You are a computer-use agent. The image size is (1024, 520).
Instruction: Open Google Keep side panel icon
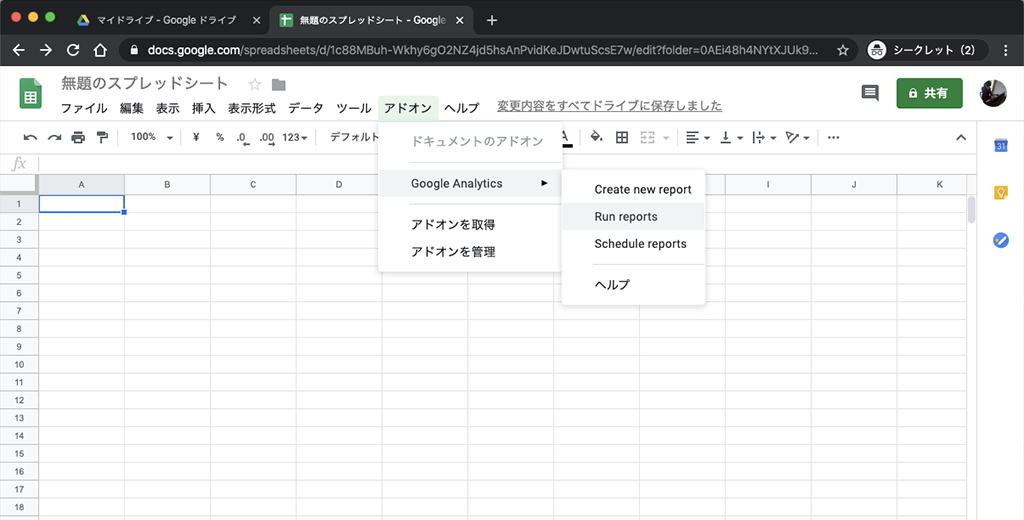pos(1000,193)
